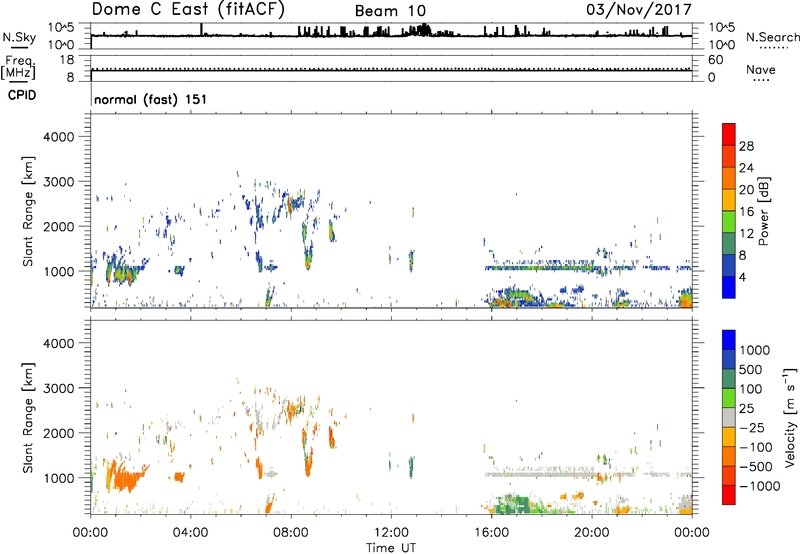The height and width of the screenshot is (554, 800).
Task: Click the 'Freq. [MHz]' axis label
Action: (18, 68)
